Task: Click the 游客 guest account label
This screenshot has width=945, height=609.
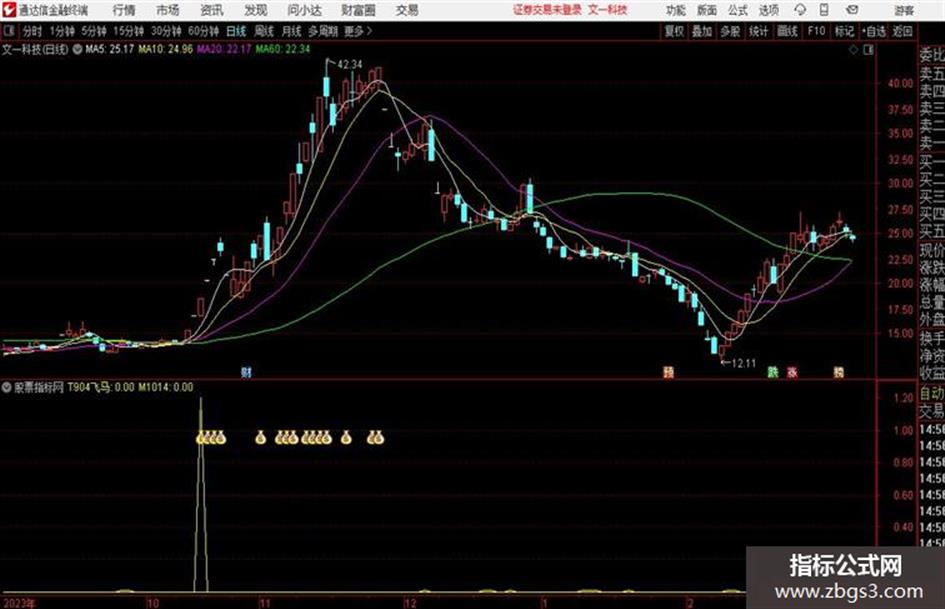Action: [903, 10]
